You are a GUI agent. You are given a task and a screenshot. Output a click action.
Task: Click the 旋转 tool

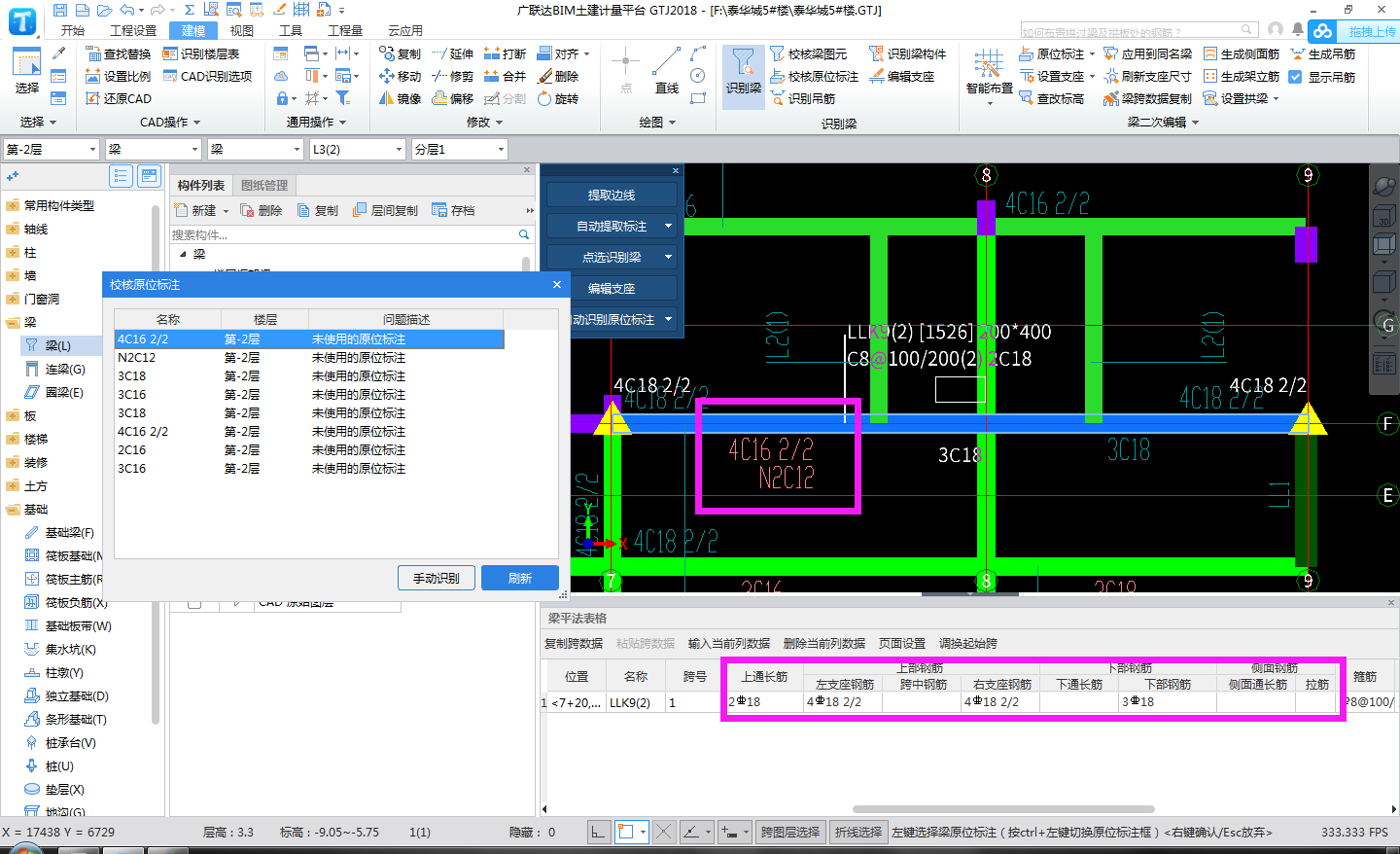pyautogui.click(x=557, y=98)
